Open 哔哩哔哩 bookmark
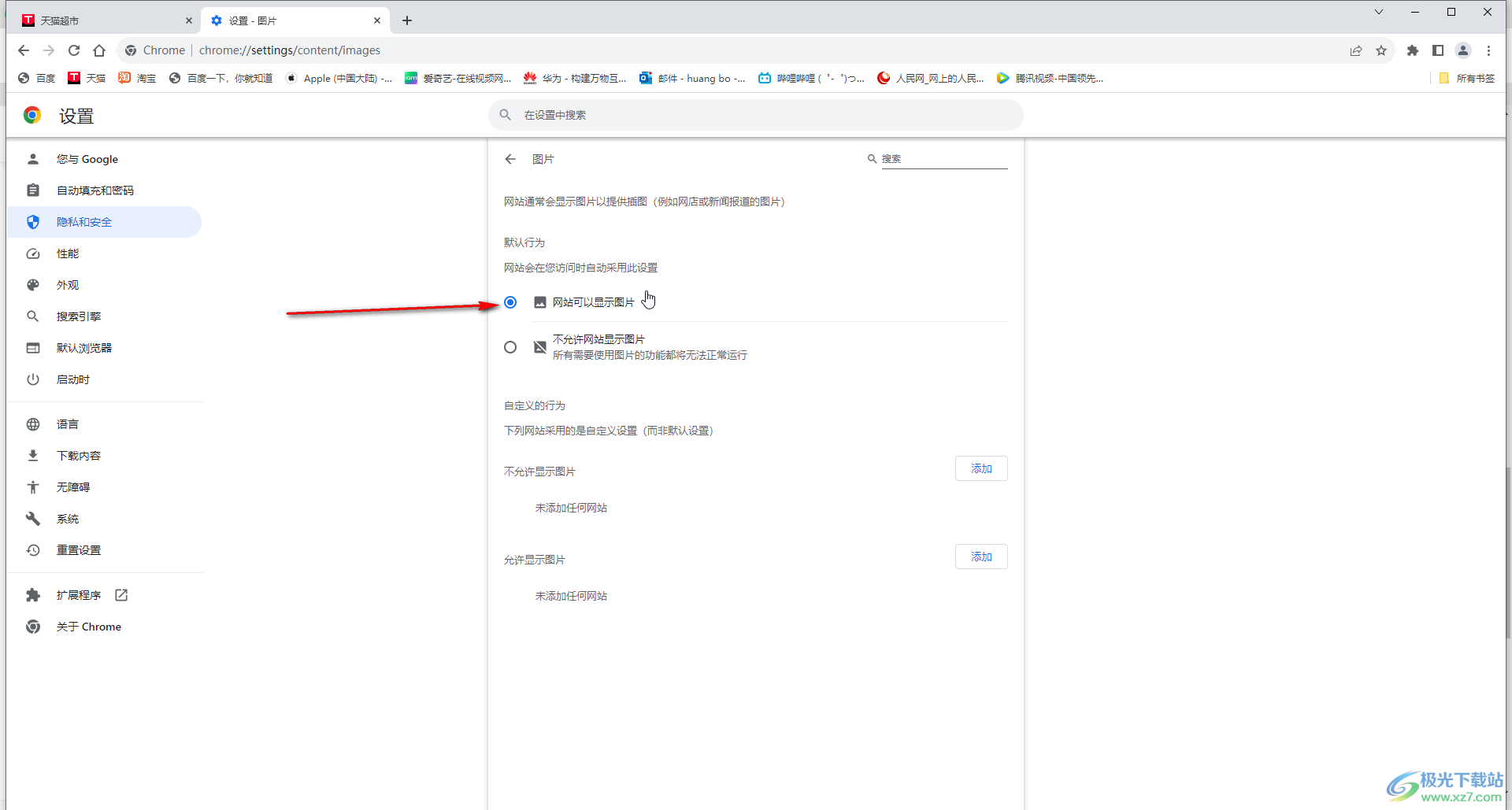 coord(811,78)
